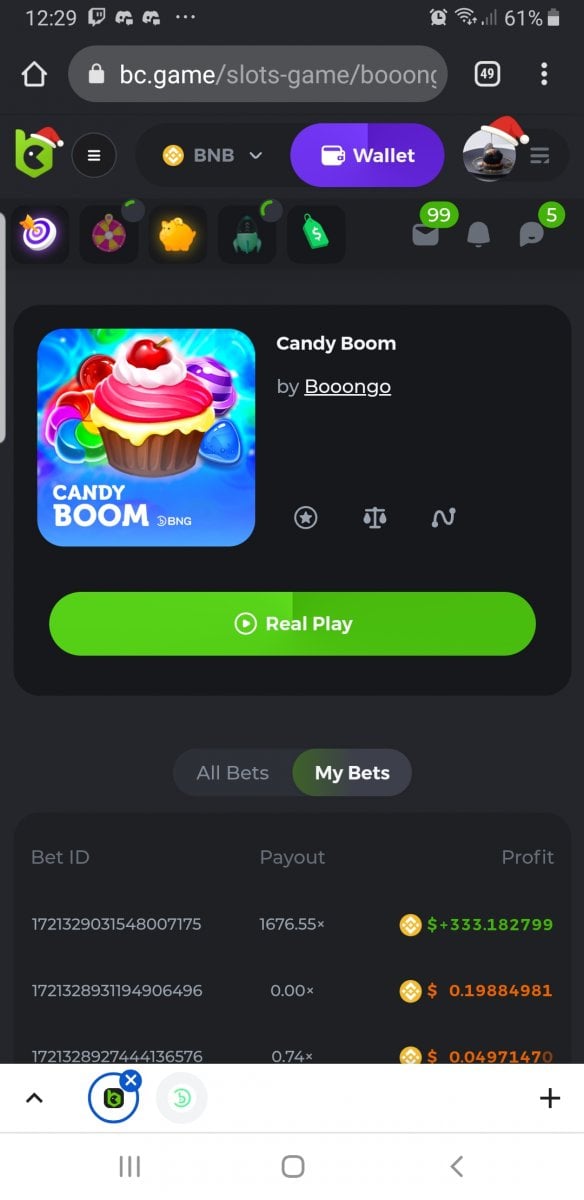
Task: Expand the bottom tab bar chevron
Action: point(34,1098)
